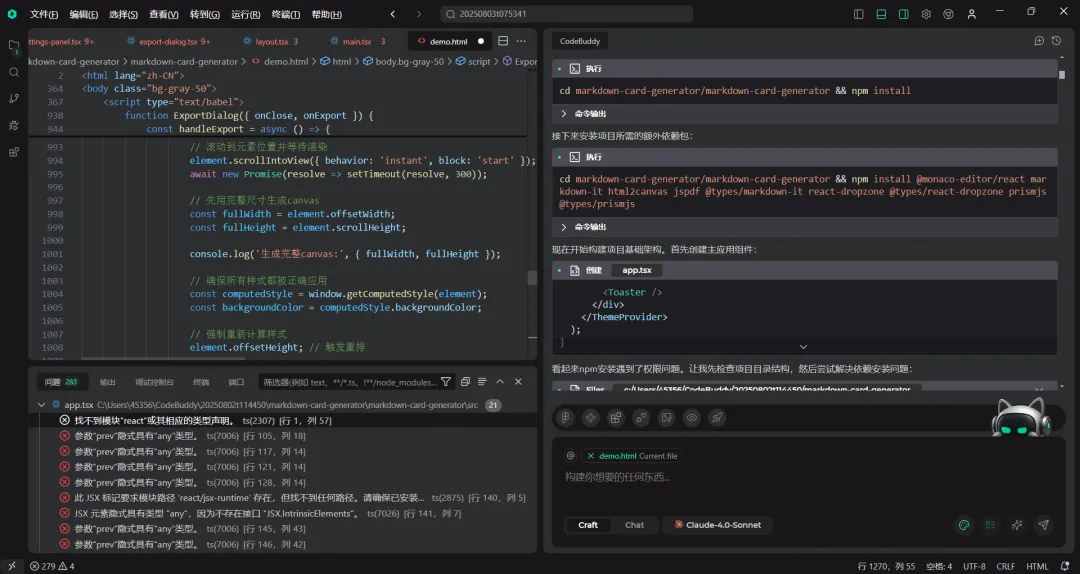Select the 终端 panel tab

(201, 382)
